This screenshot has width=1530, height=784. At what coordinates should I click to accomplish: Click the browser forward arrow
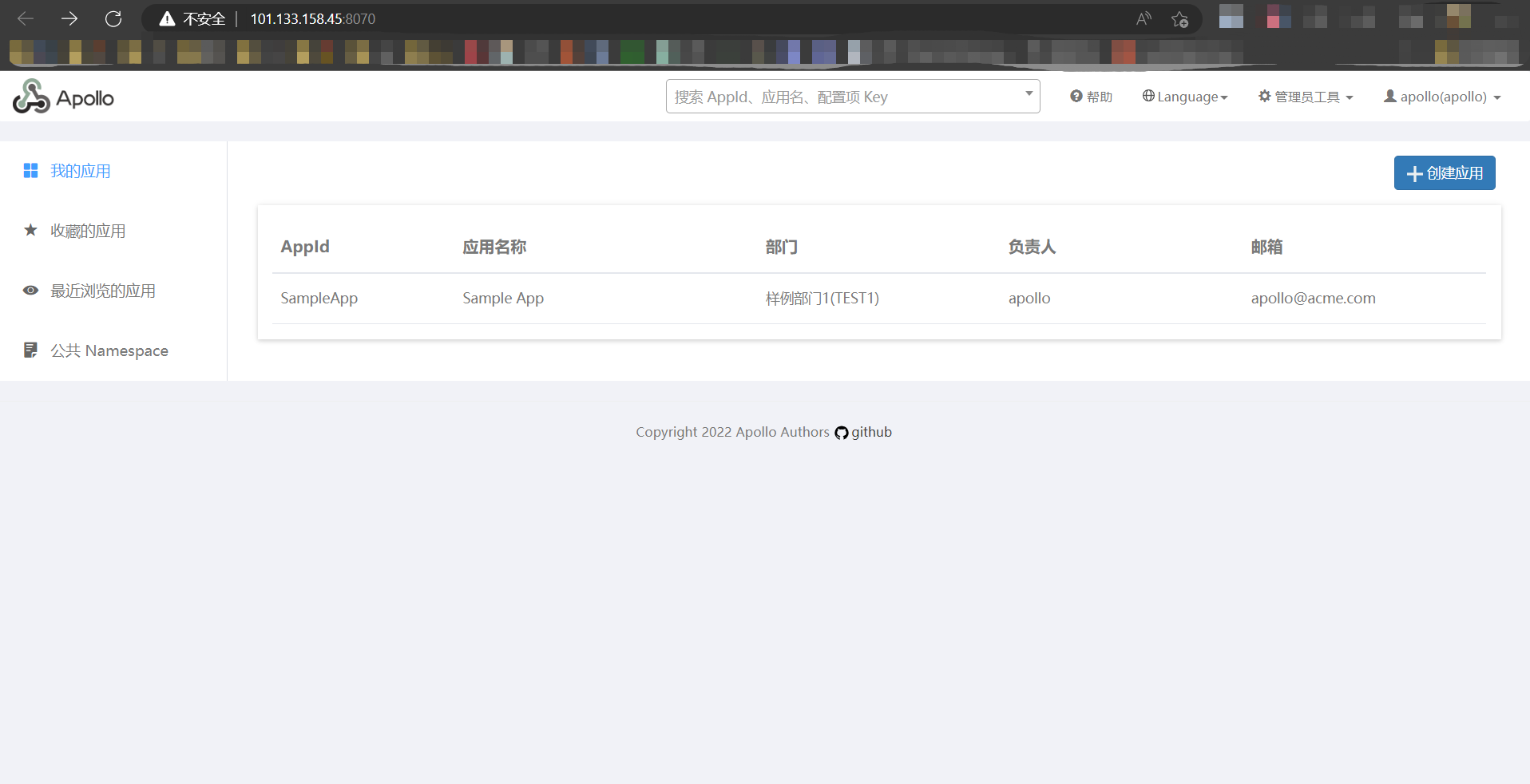coord(69,18)
